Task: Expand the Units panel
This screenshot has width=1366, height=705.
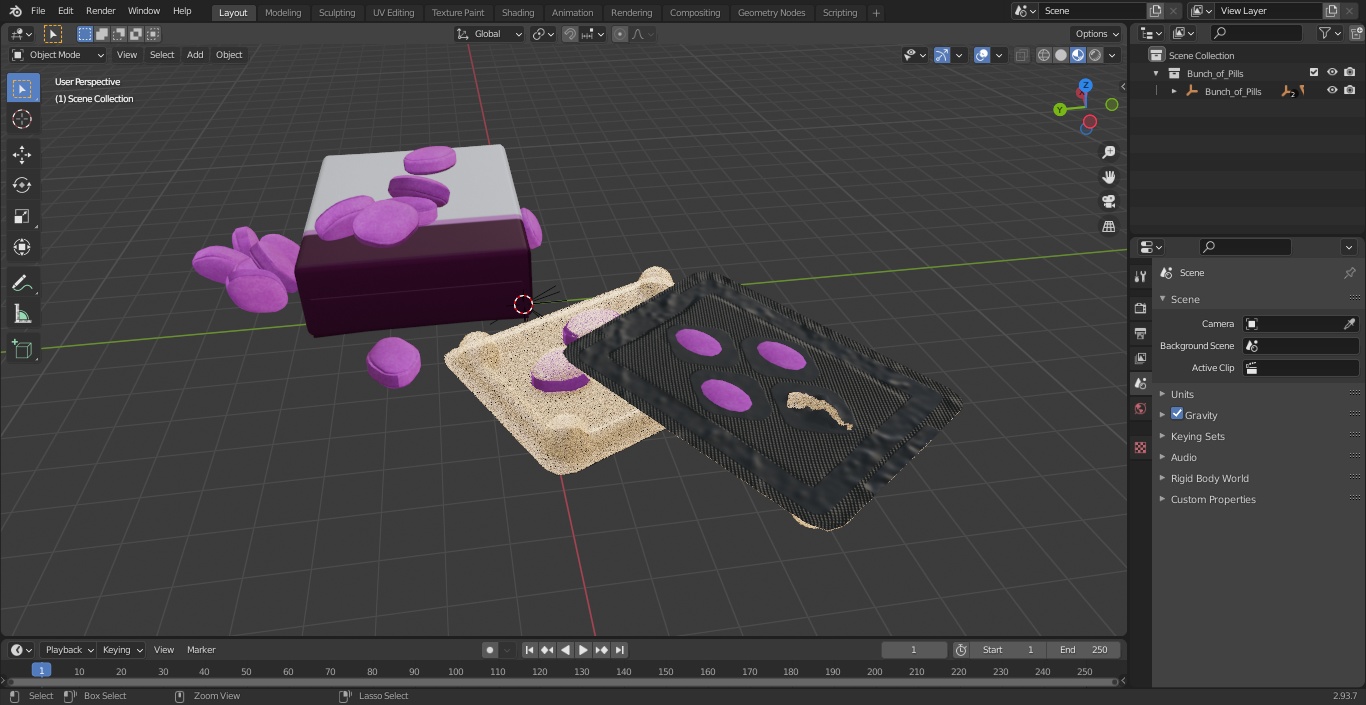Action: tap(1182, 394)
